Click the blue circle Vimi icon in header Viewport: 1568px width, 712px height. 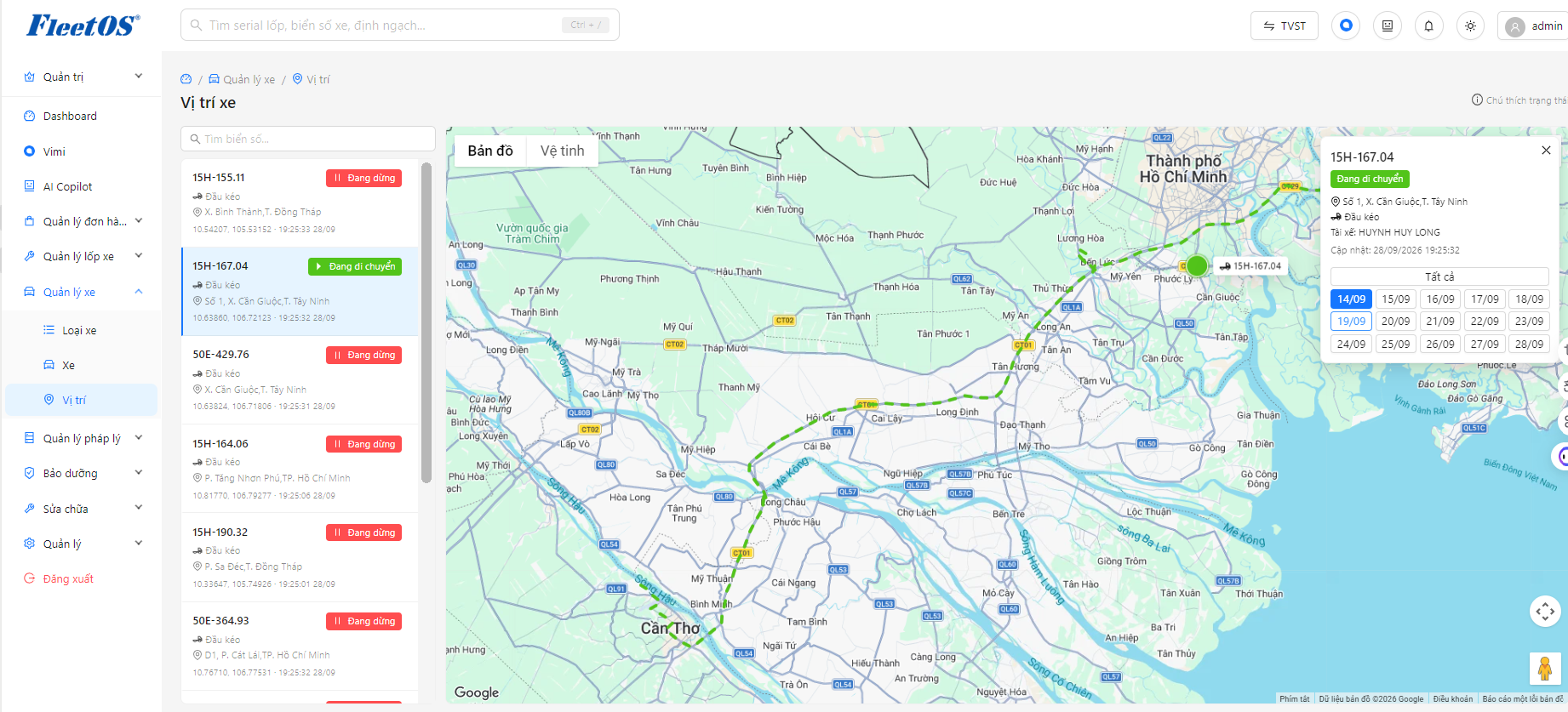click(x=1346, y=26)
